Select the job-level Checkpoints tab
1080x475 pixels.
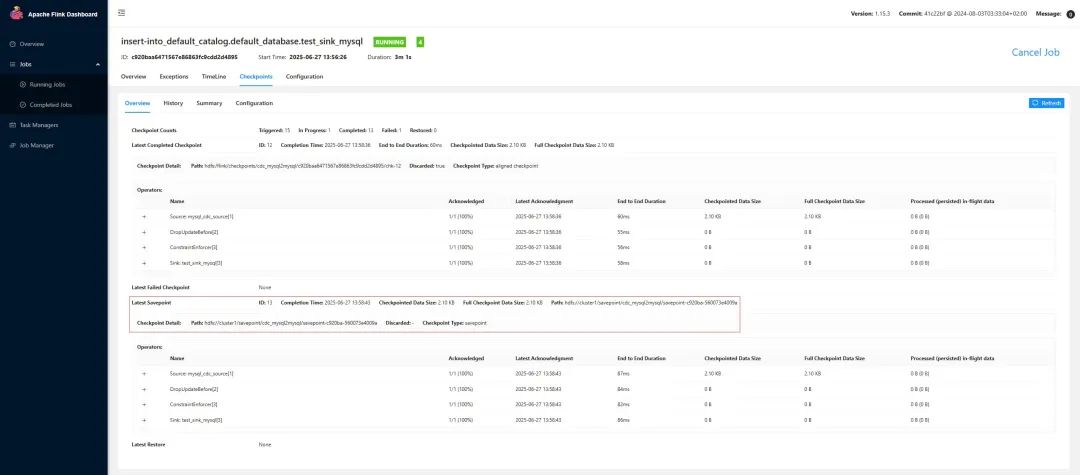[256, 76]
